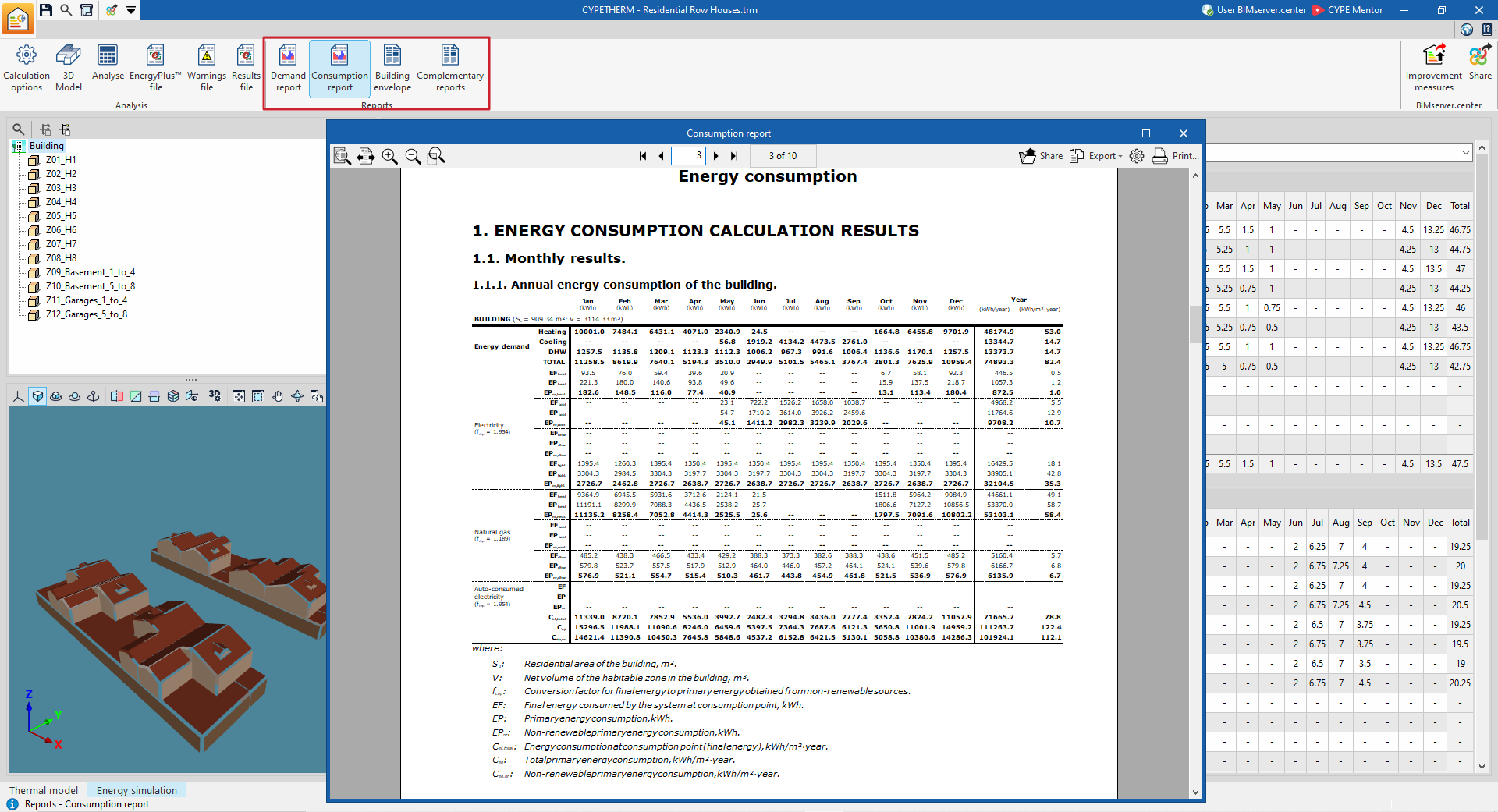This screenshot has width=1498, height=812.
Task: Open the Complementary reports
Action: coord(450,69)
